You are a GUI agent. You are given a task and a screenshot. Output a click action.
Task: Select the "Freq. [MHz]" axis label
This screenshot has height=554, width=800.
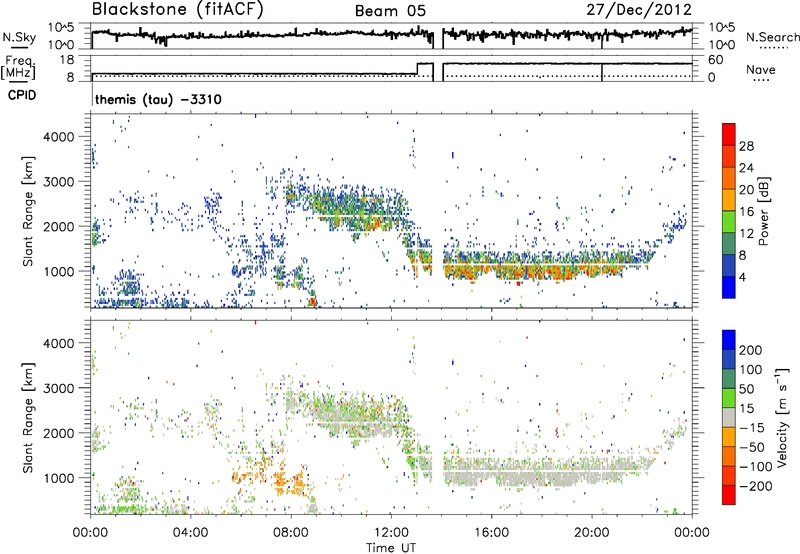[18, 67]
